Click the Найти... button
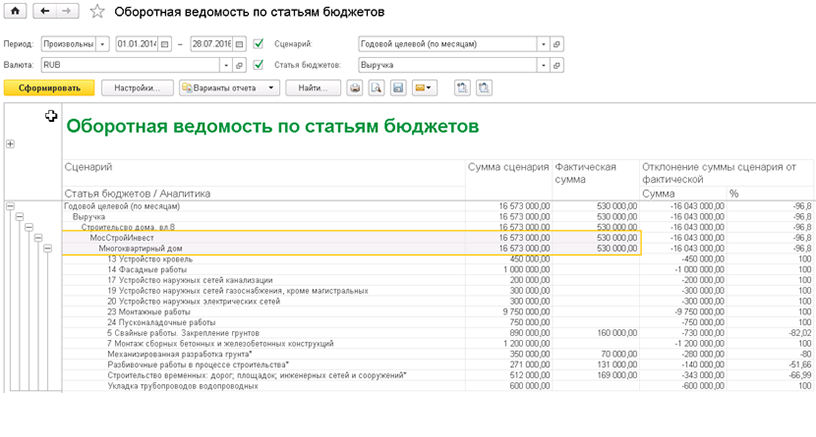This screenshot has width=816, height=437. point(312,88)
